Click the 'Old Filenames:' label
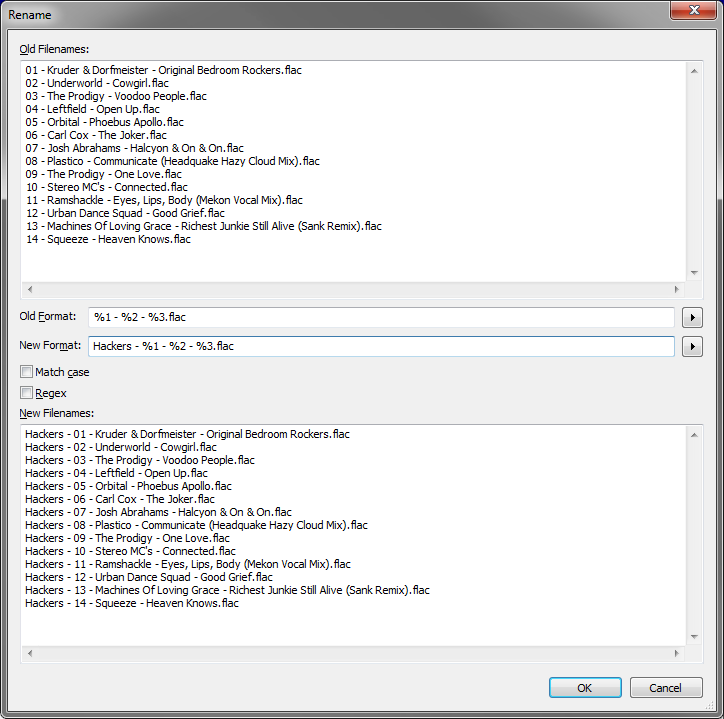The width and height of the screenshot is (724, 719). (54, 49)
